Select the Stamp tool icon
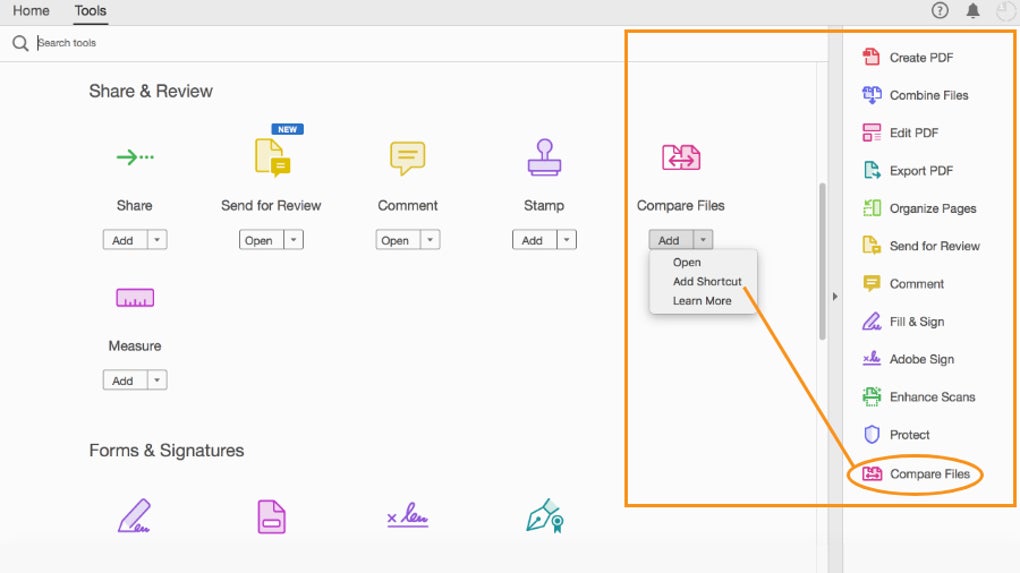This screenshot has height=573, width=1020. click(544, 157)
